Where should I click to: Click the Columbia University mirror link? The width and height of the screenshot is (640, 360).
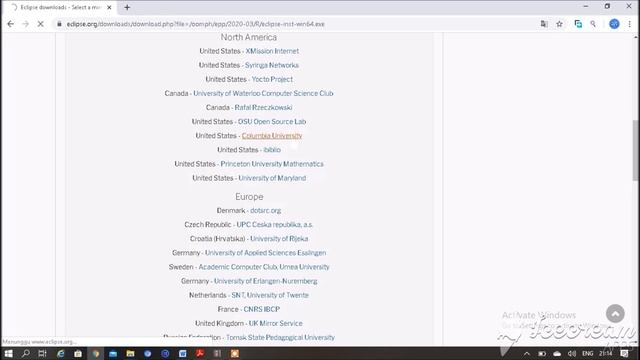coord(272,136)
